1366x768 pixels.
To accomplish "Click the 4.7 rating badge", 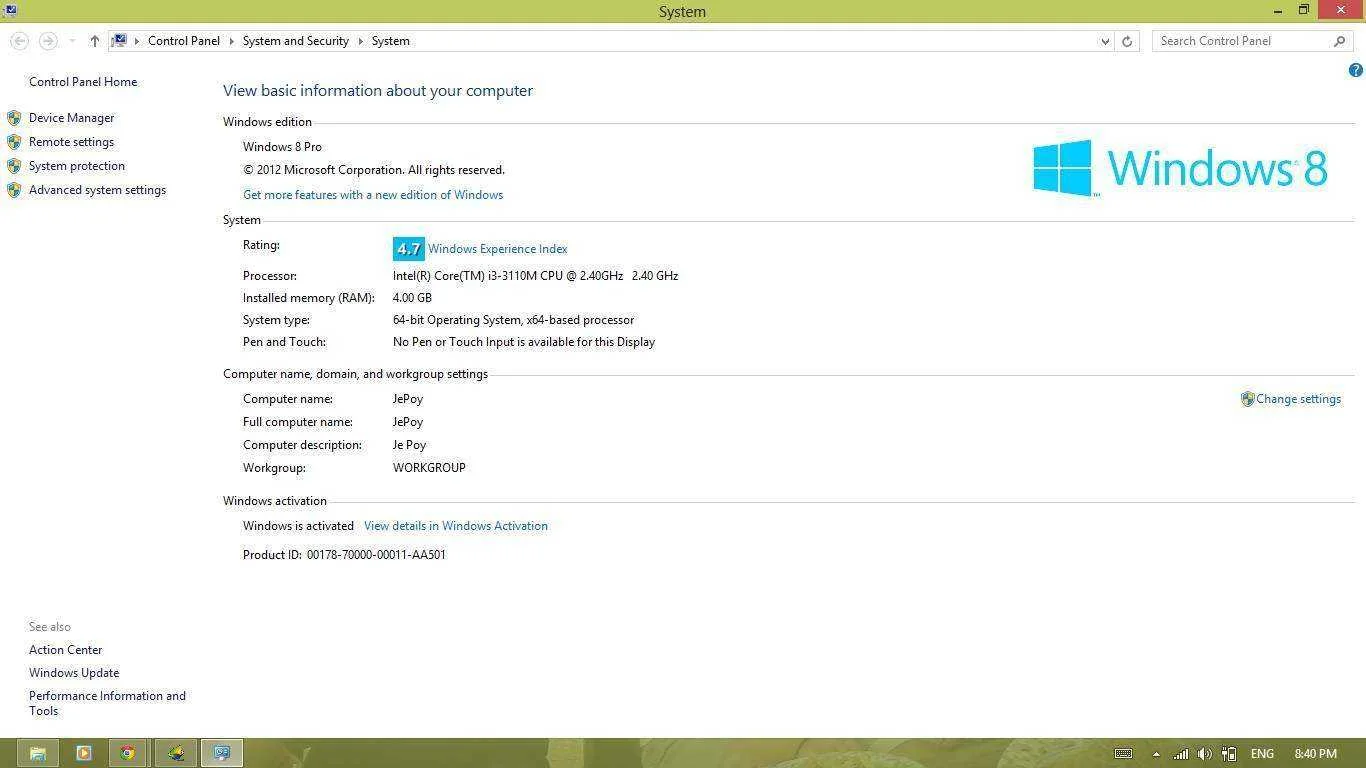I will [x=408, y=249].
